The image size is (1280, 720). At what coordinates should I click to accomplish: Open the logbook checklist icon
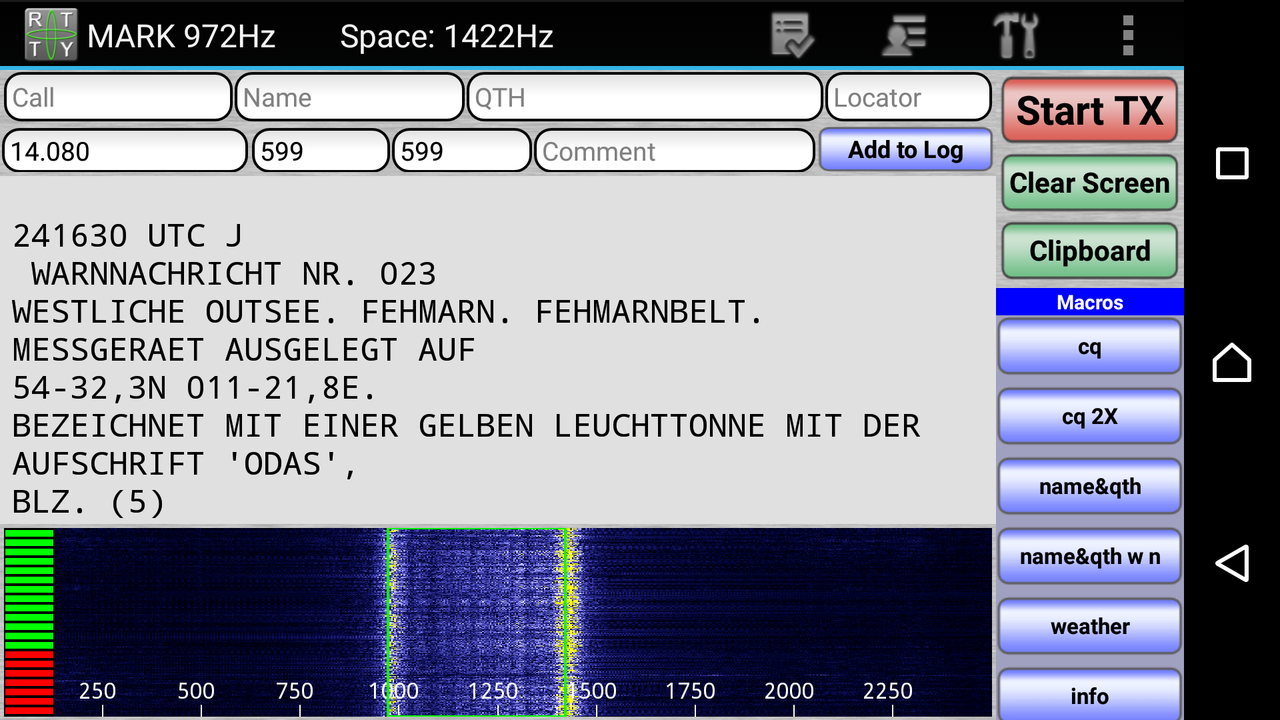tap(792, 36)
